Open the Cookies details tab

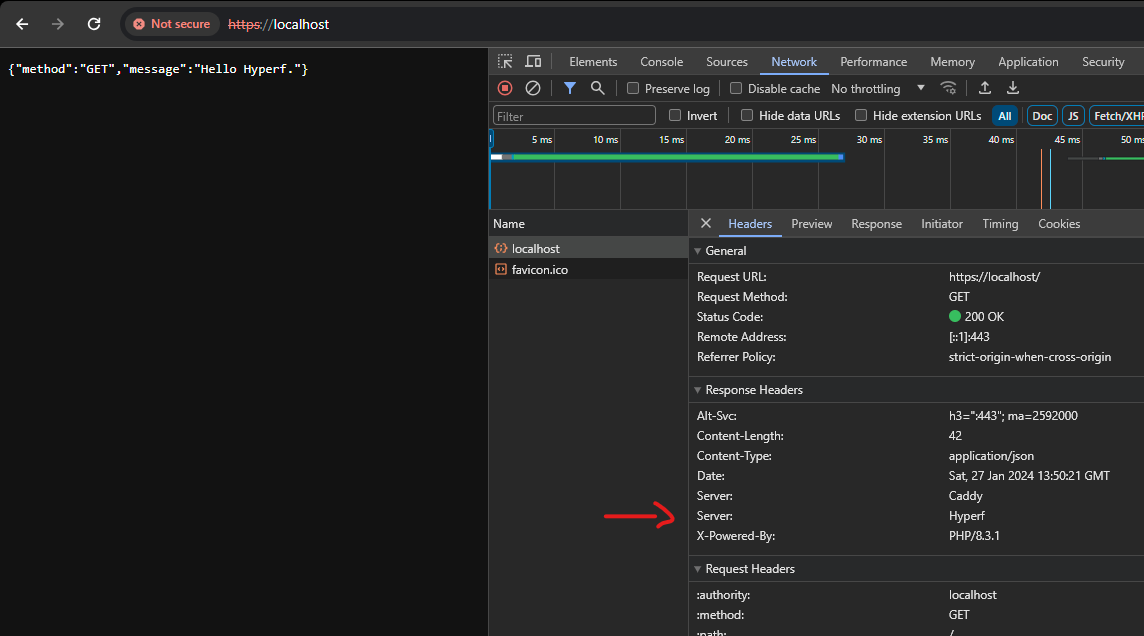[x=1059, y=224]
